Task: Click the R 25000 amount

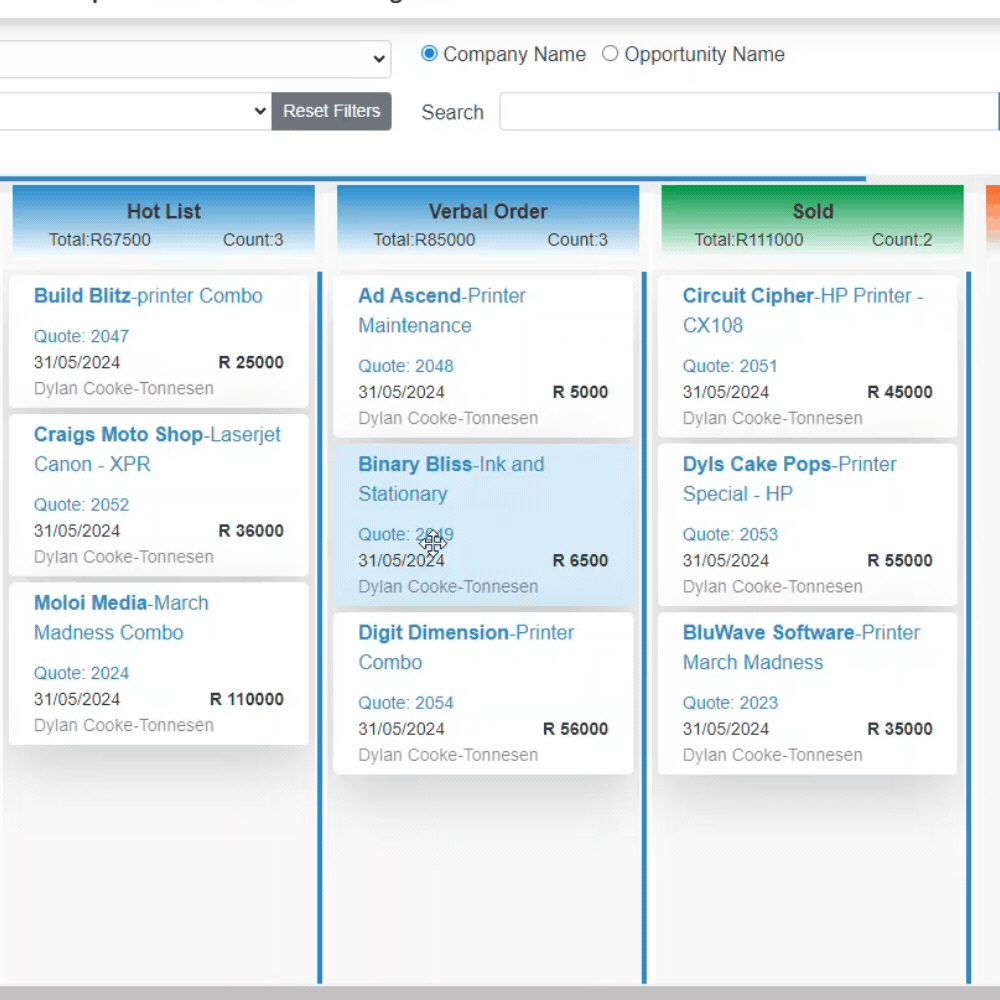Action: (251, 362)
